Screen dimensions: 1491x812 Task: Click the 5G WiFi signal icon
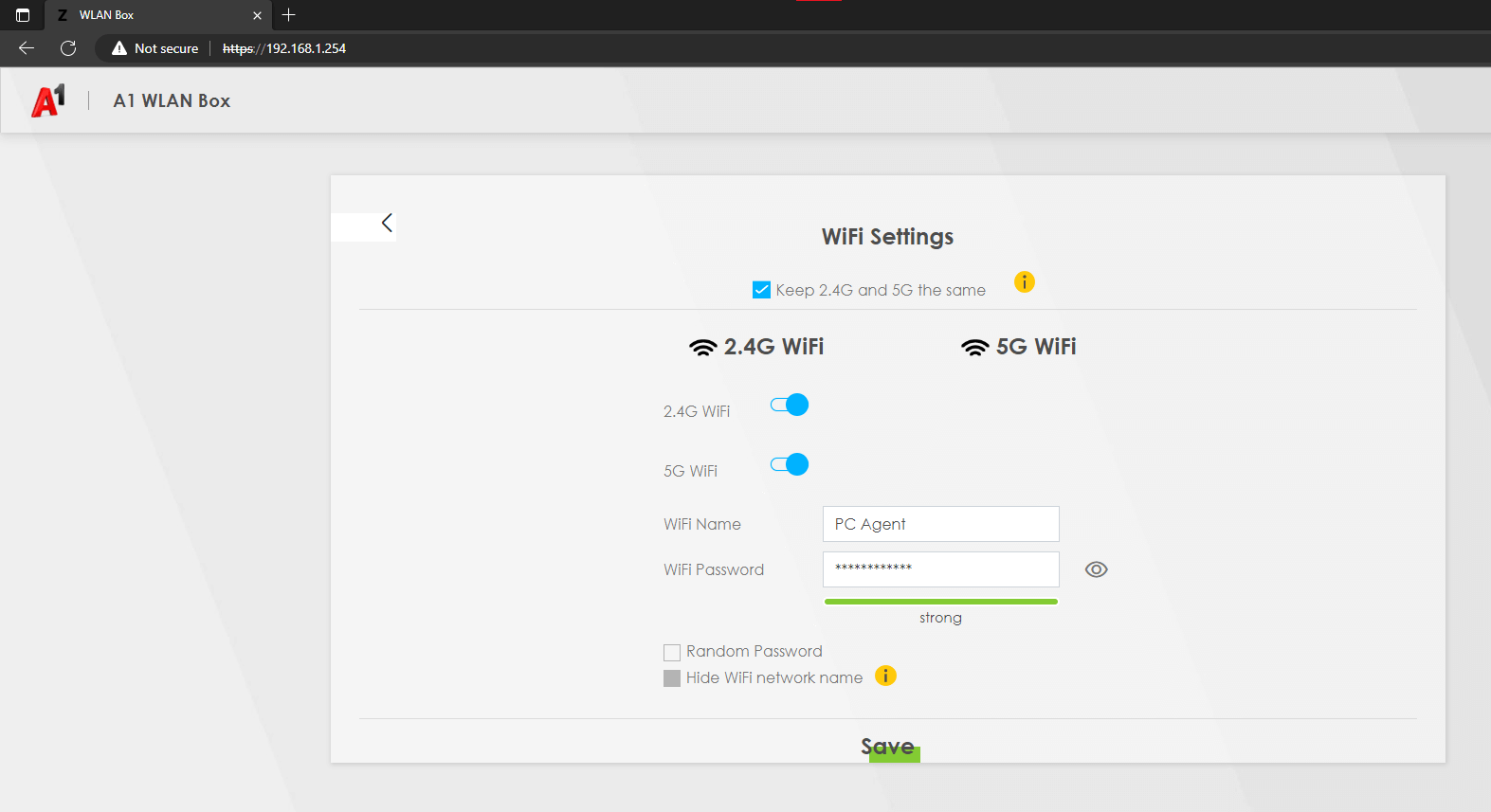[x=974, y=347]
